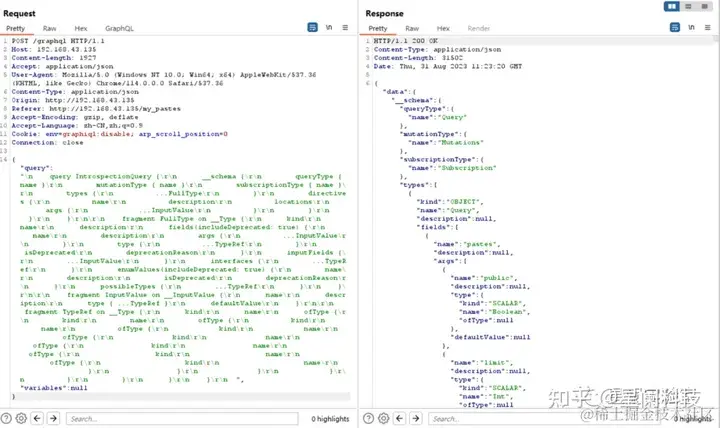
Task: Focus the Request search input field
Action: 182,419
